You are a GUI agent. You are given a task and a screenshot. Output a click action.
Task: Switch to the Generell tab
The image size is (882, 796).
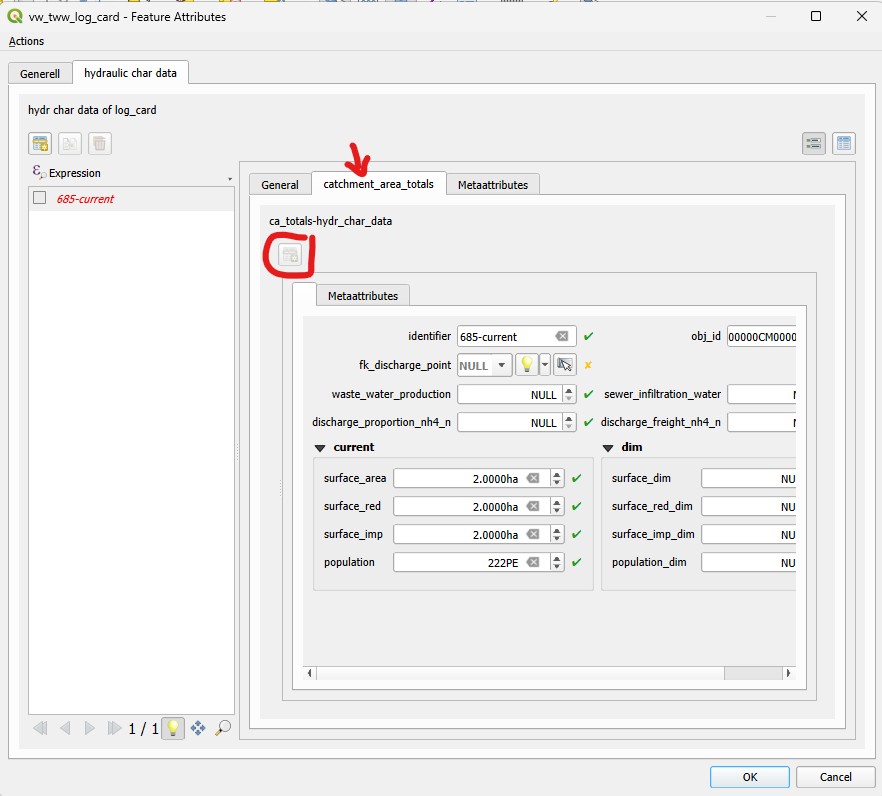39,74
